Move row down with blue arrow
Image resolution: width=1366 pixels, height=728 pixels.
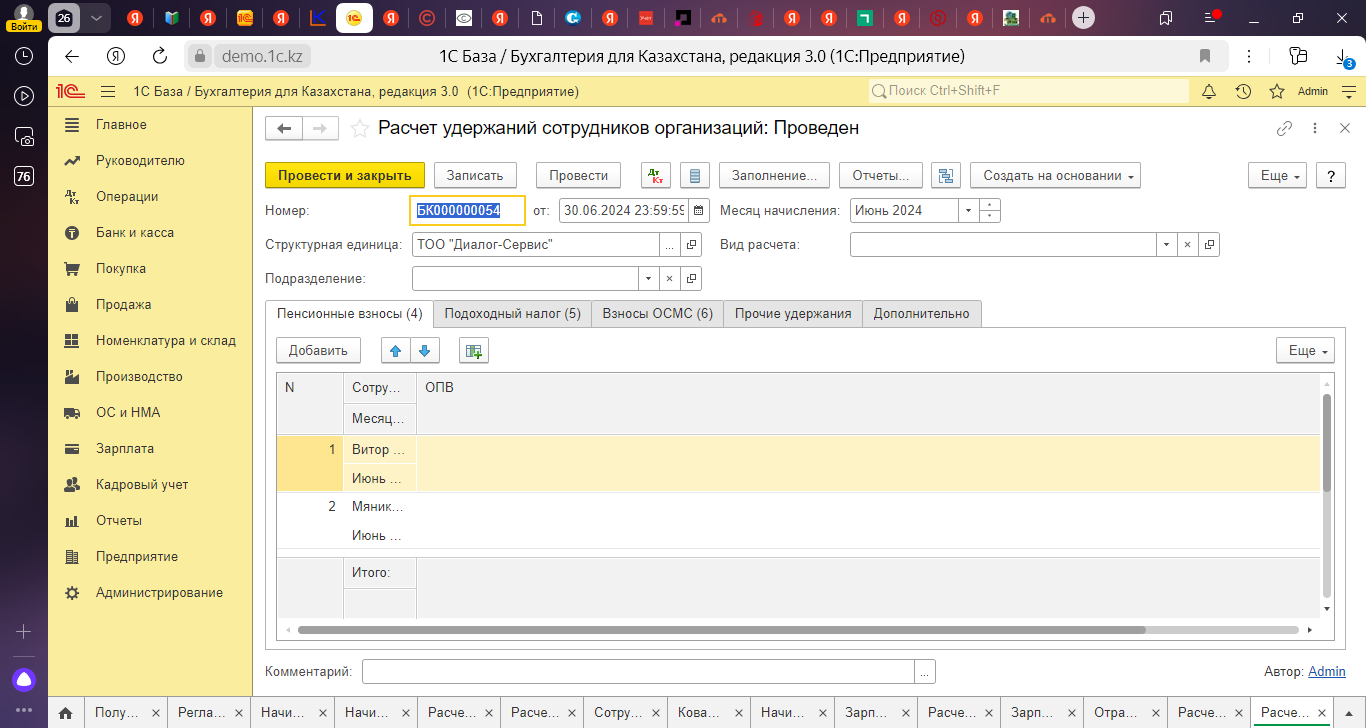tap(424, 350)
